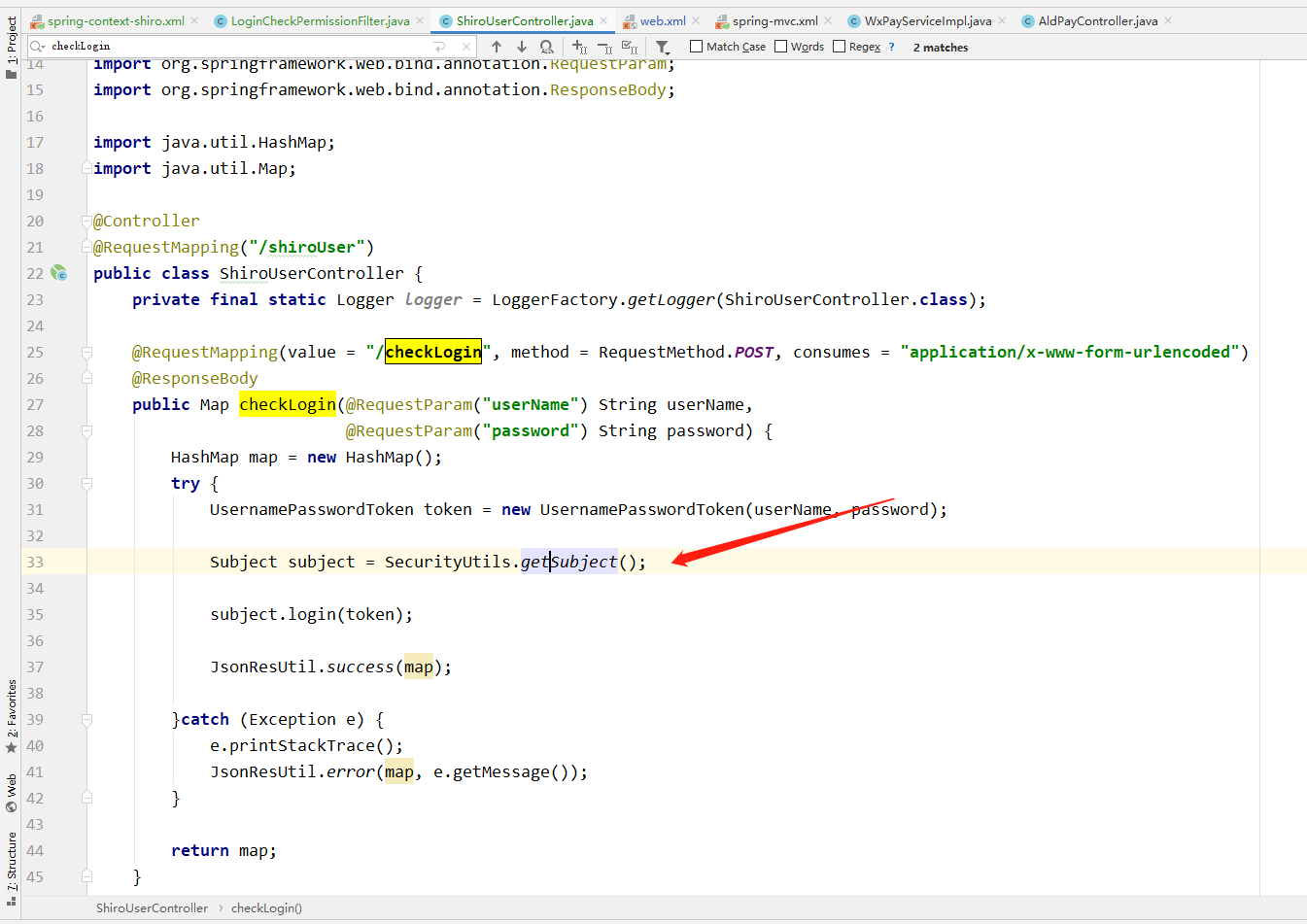
Task: Switch to spring-context-shiro.xml tab
Action: point(116,20)
